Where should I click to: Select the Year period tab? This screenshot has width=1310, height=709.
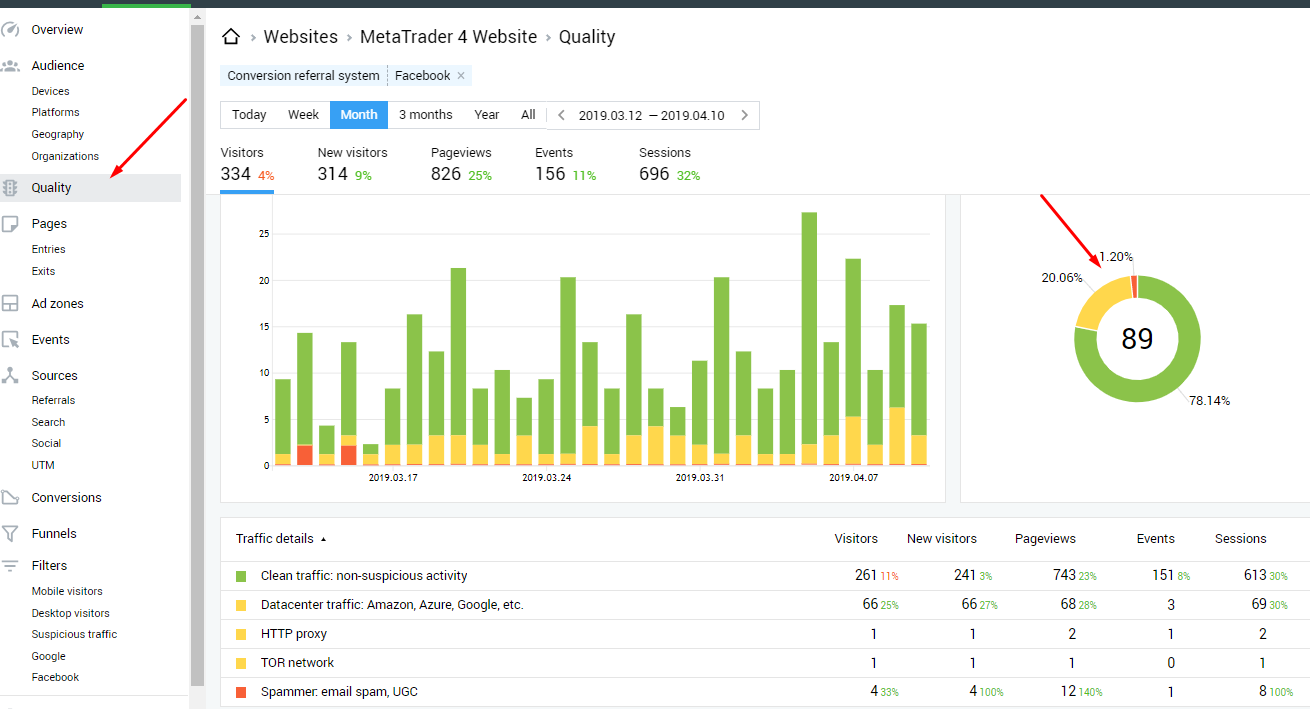[487, 115]
